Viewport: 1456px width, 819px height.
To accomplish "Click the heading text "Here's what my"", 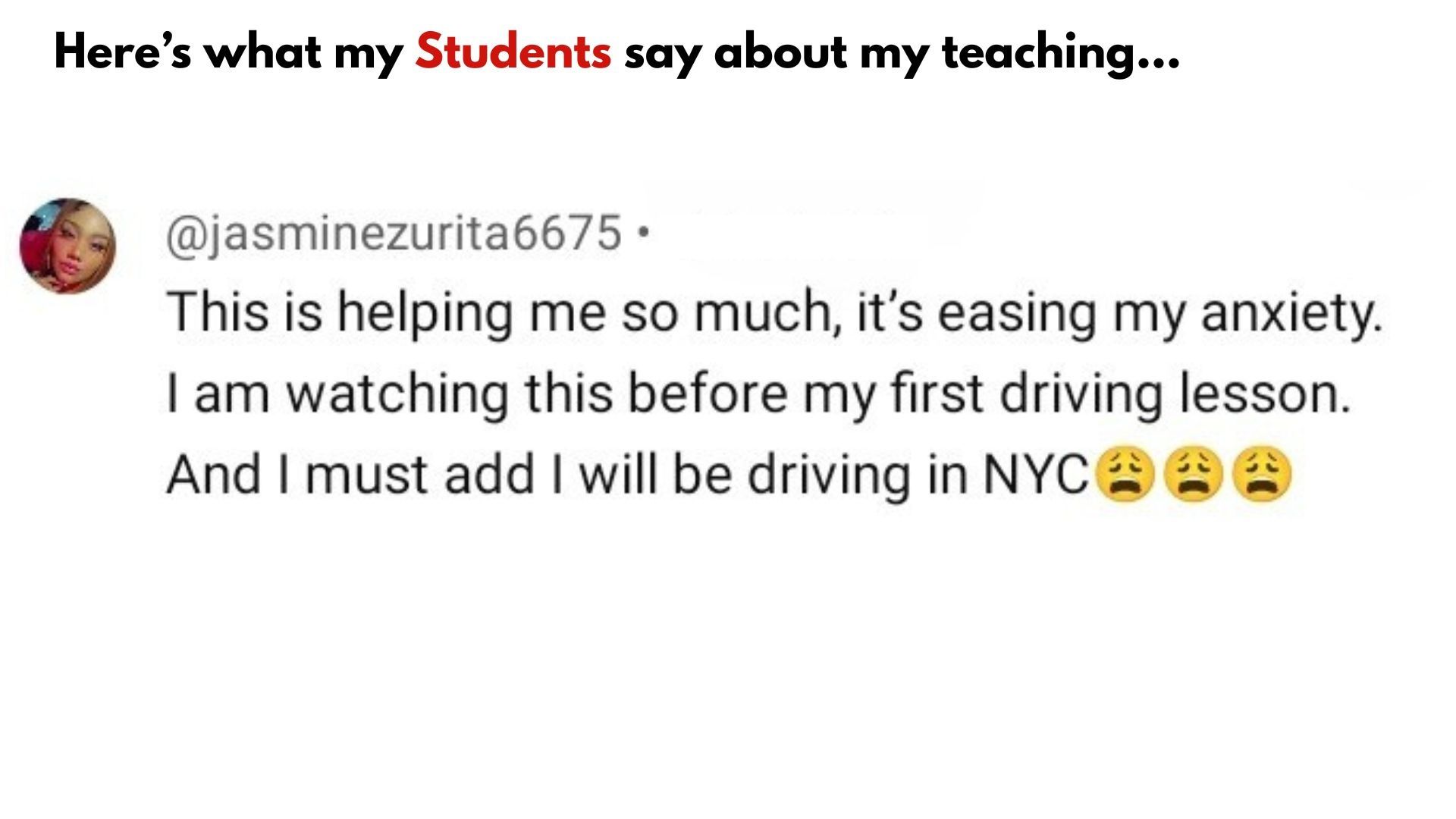I will [x=228, y=54].
